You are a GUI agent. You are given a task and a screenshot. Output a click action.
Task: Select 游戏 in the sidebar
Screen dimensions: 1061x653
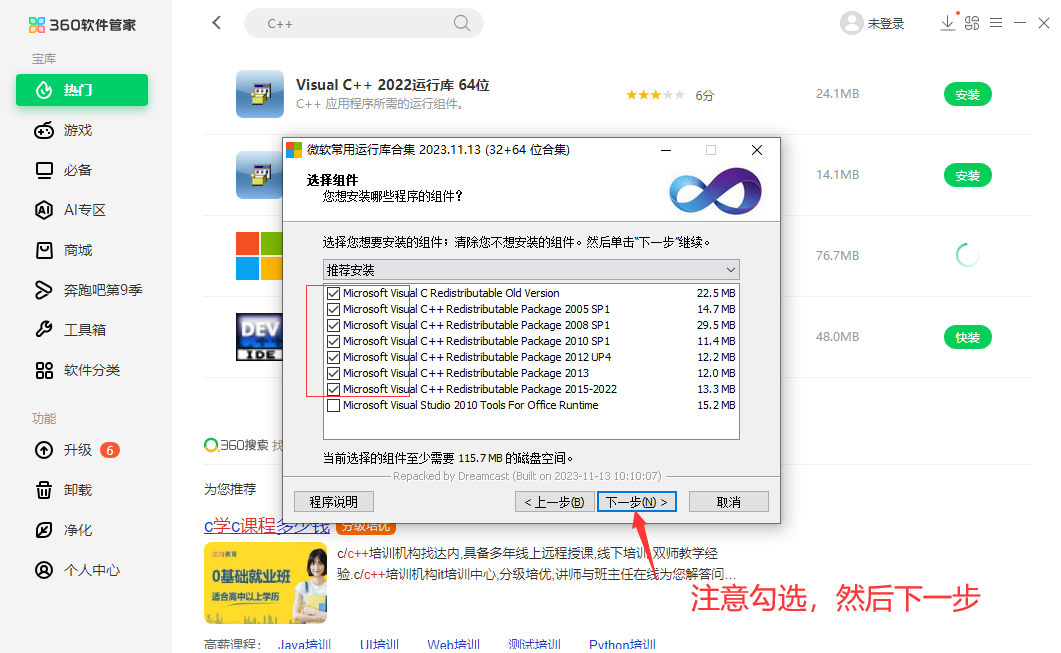[x=77, y=130]
